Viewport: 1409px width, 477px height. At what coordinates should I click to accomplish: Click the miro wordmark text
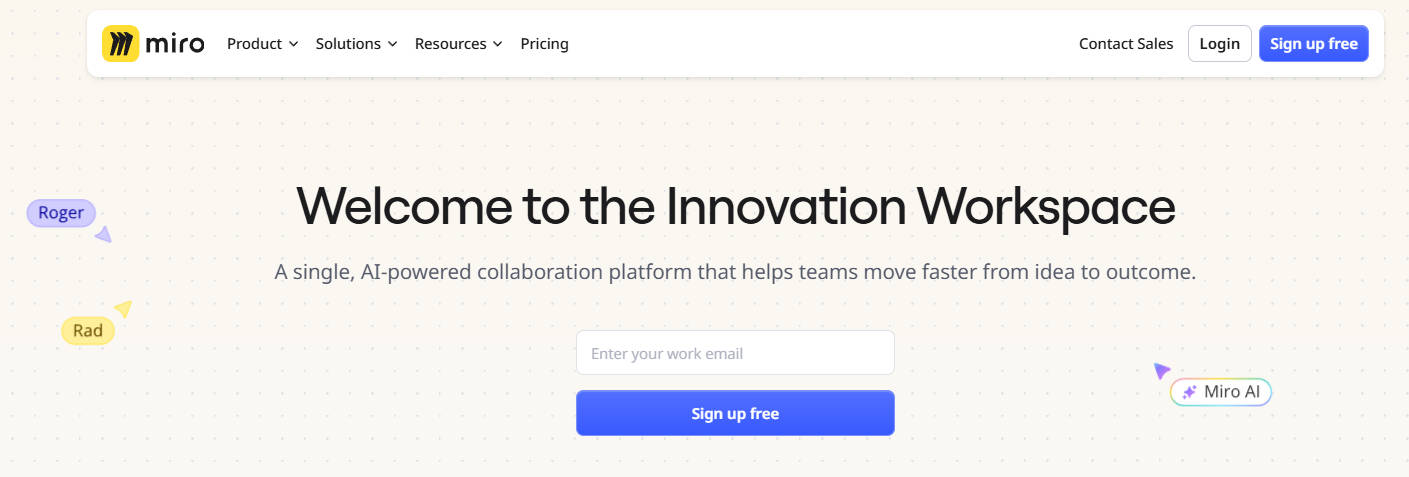coord(175,44)
